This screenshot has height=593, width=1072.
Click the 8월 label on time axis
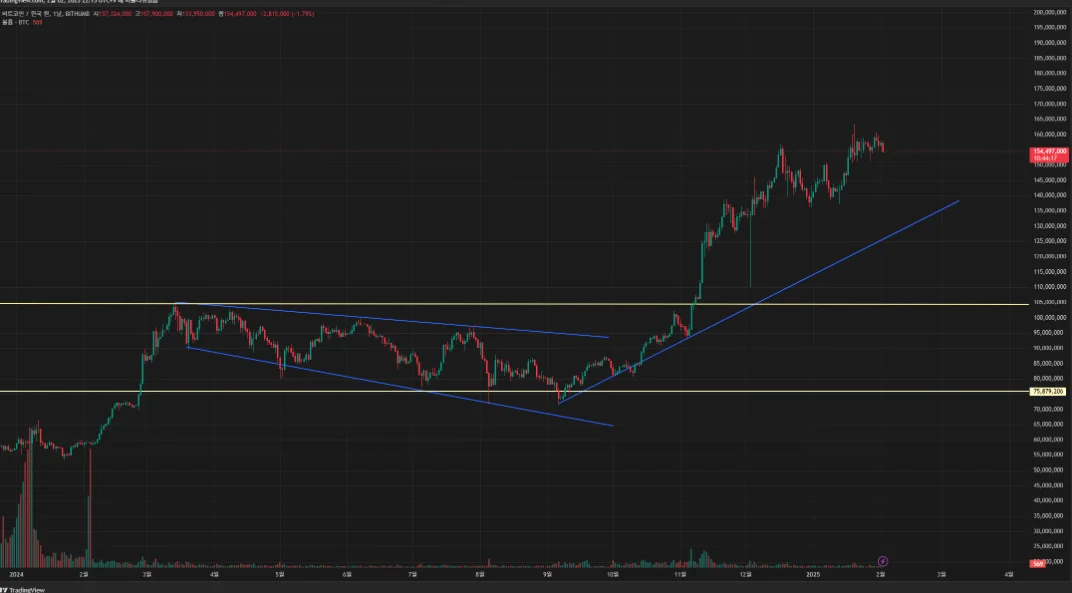click(x=480, y=575)
